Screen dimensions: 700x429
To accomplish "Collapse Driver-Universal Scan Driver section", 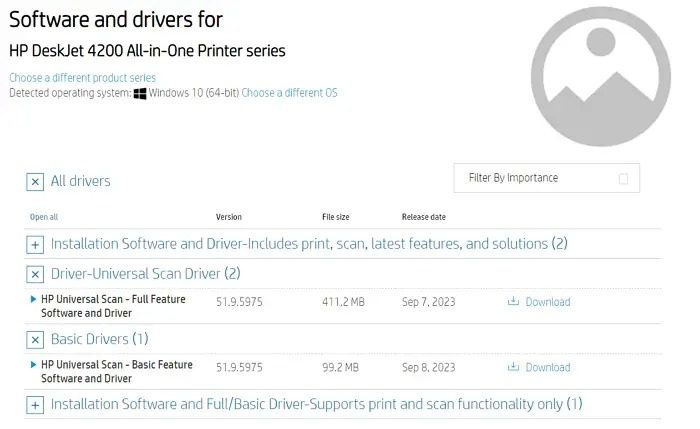I will 35,274.
